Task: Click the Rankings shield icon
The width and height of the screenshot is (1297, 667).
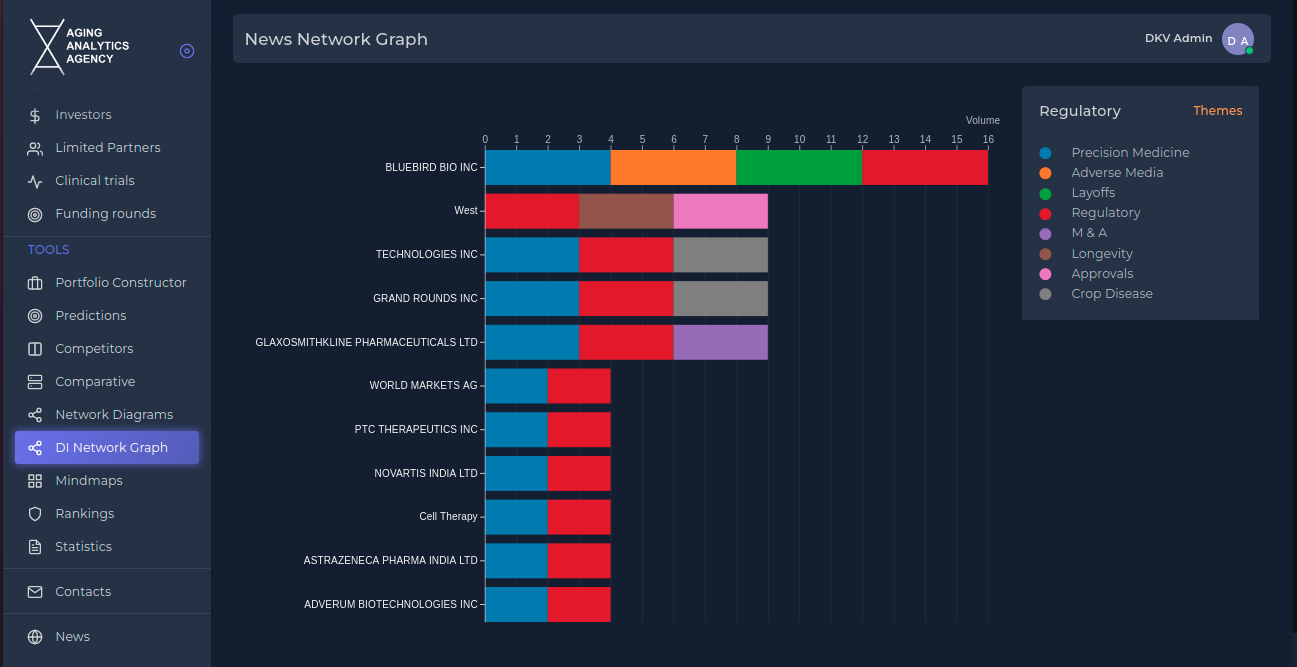Action: [35, 514]
